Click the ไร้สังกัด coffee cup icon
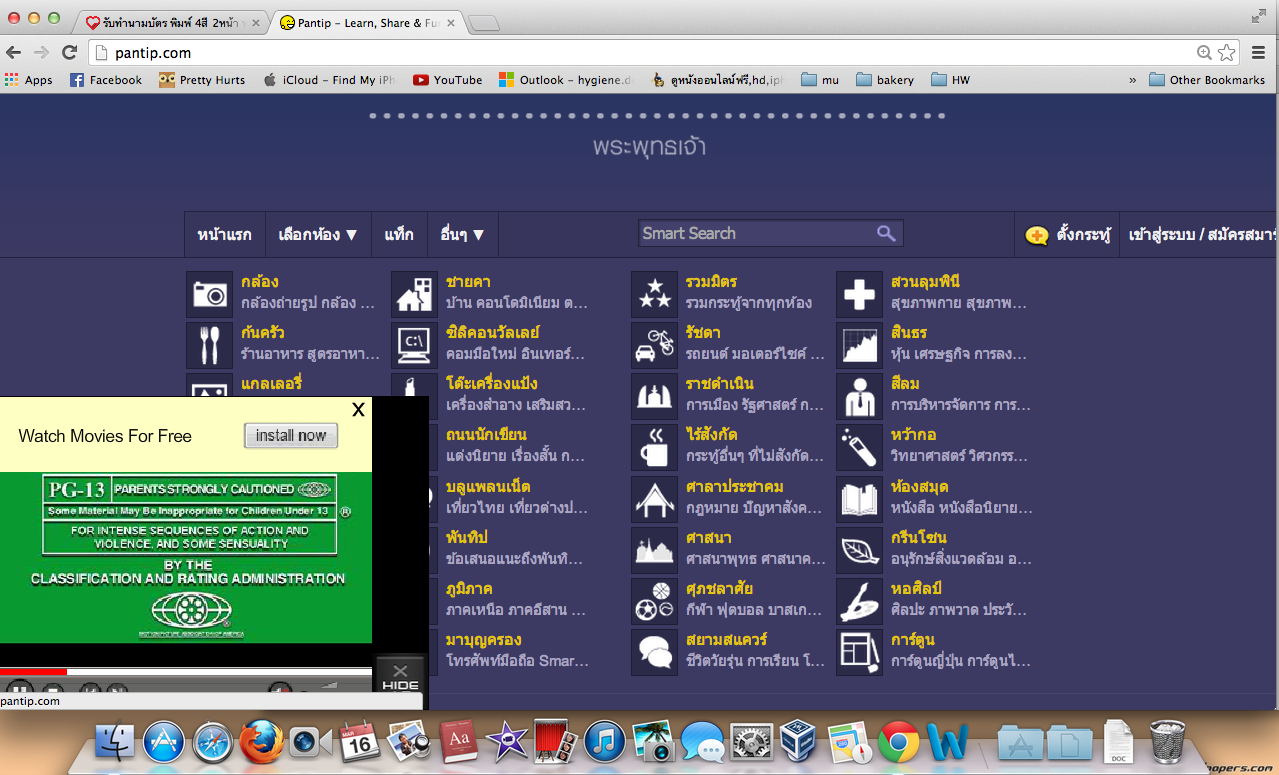This screenshot has height=775, width=1279. (x=654, y=447)
